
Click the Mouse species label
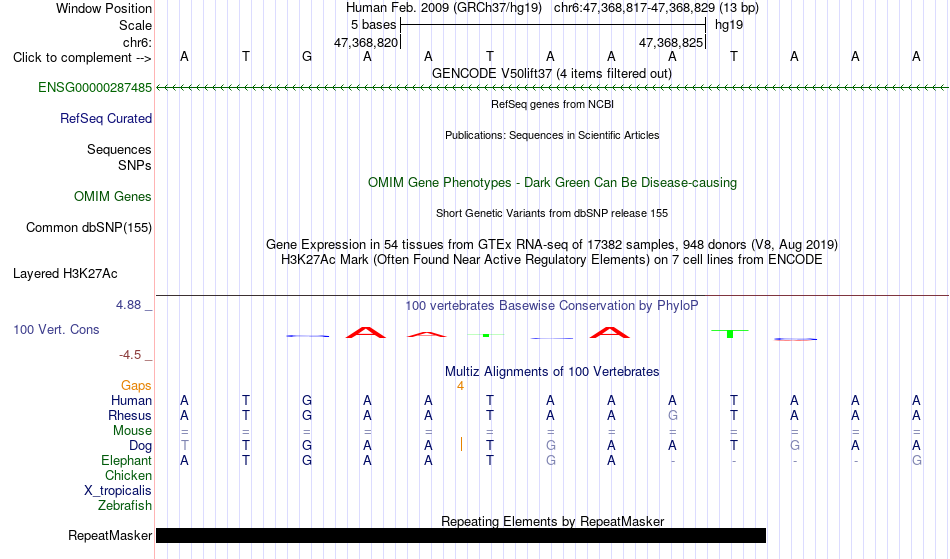(x=132, y=430)
